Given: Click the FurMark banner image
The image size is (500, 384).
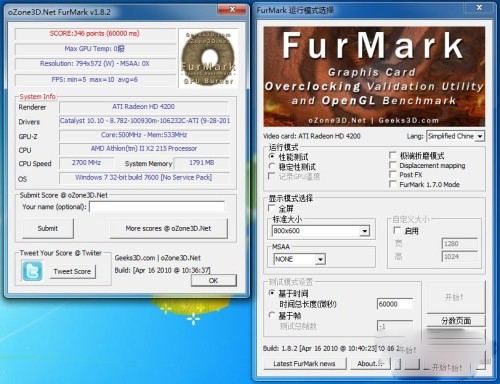Looking at the screenshot, I should [374, 76].
